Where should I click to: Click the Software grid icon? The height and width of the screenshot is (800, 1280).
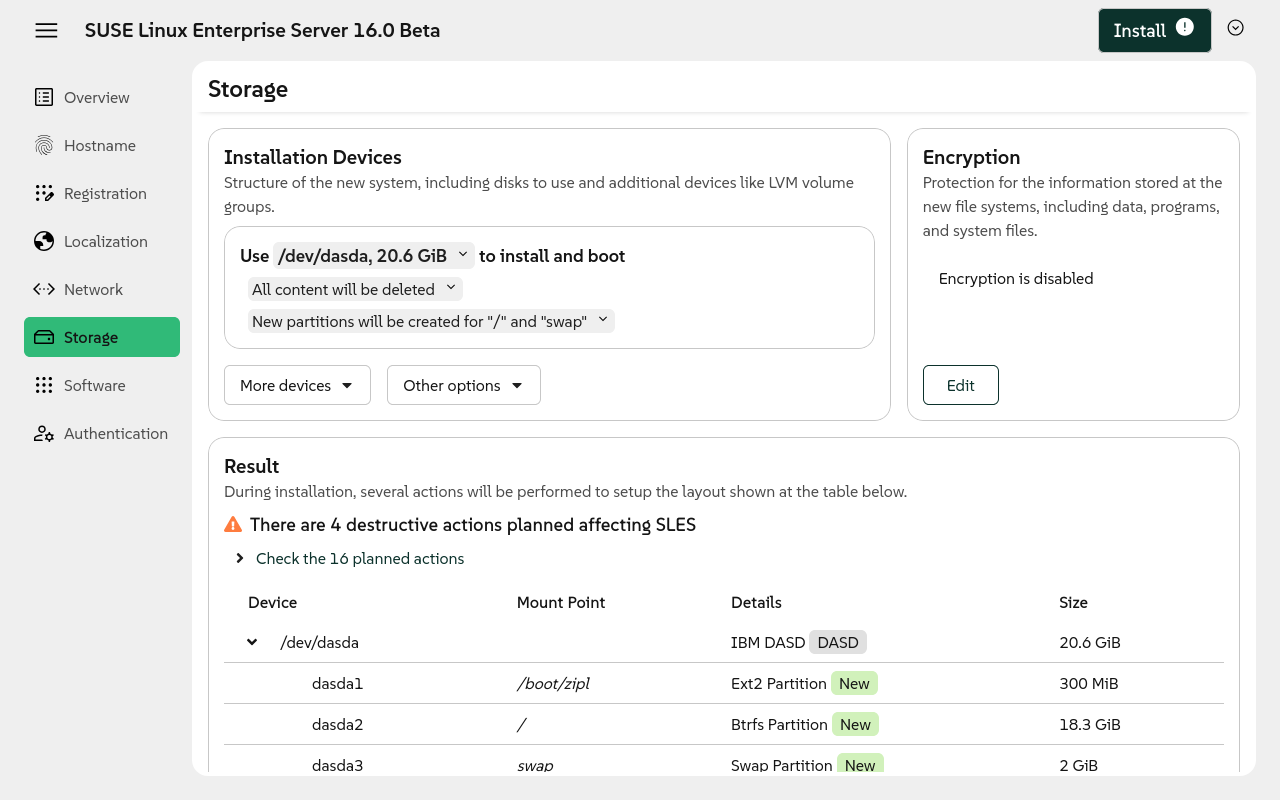coord(44,385)
